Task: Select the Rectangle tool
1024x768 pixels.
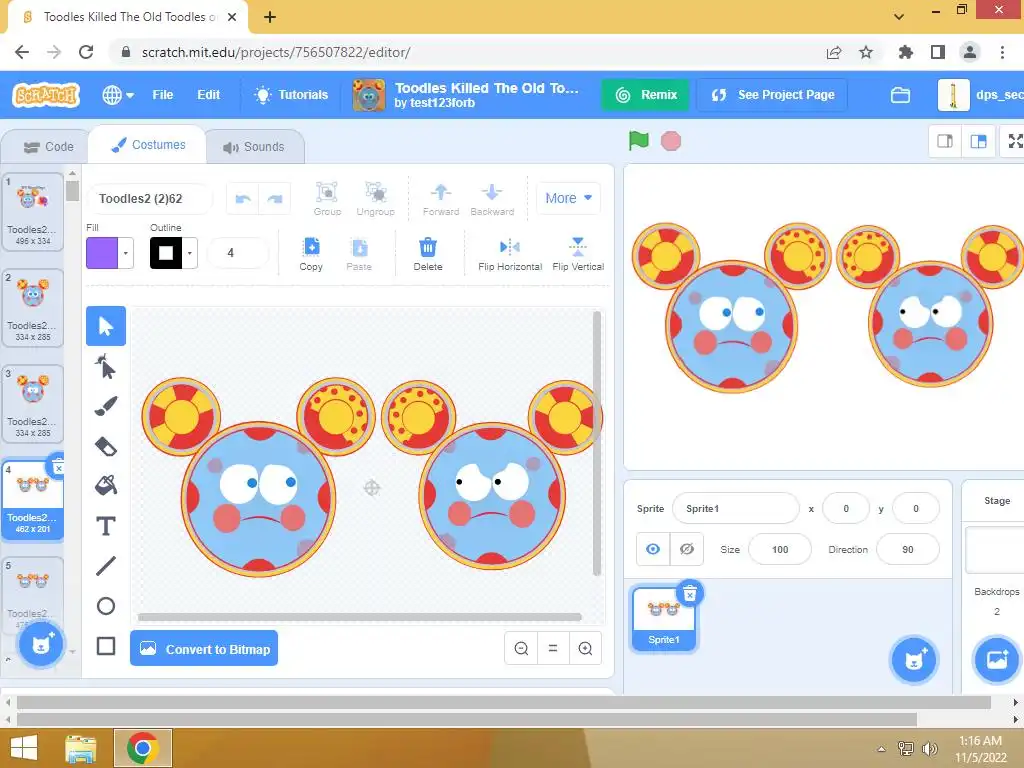Action: (x=106, y=646)
